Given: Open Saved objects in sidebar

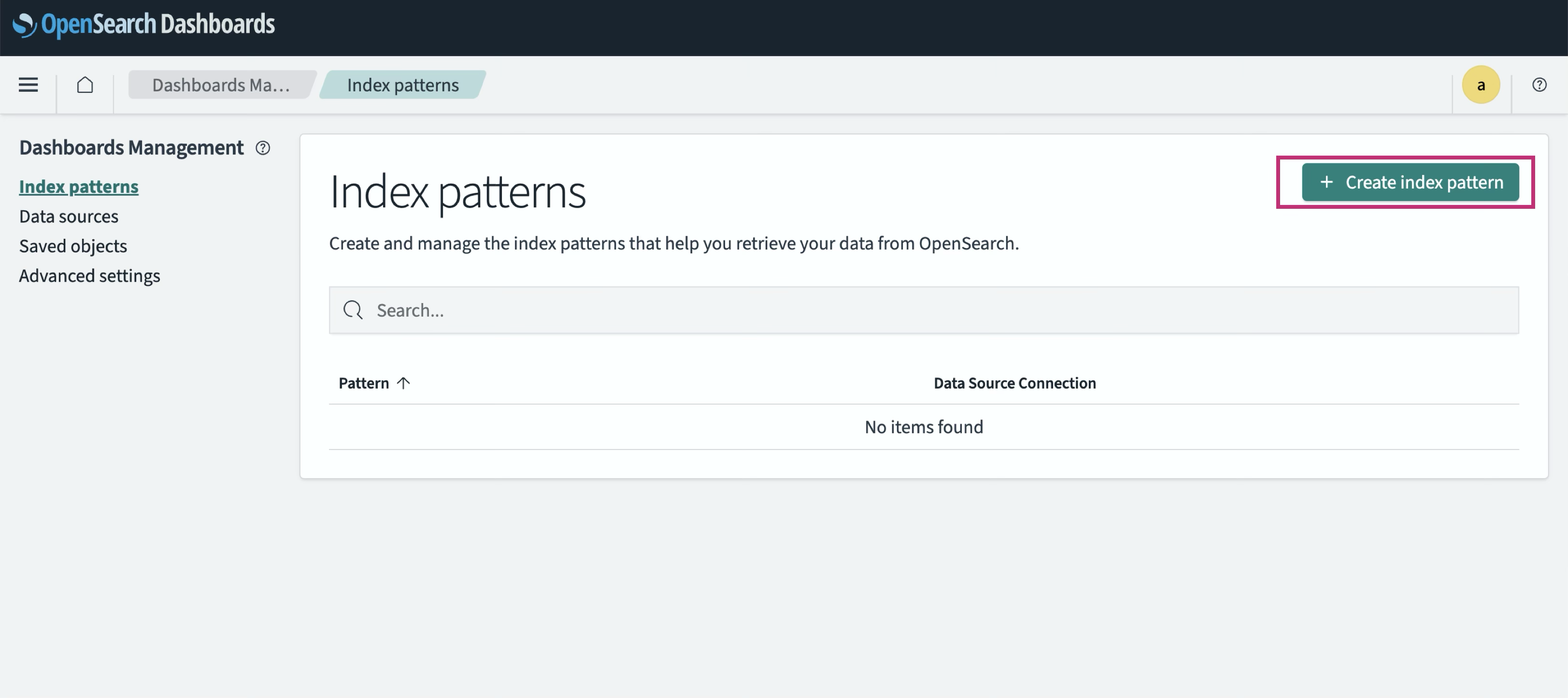Looking at the screenshot, I should 73,246.
